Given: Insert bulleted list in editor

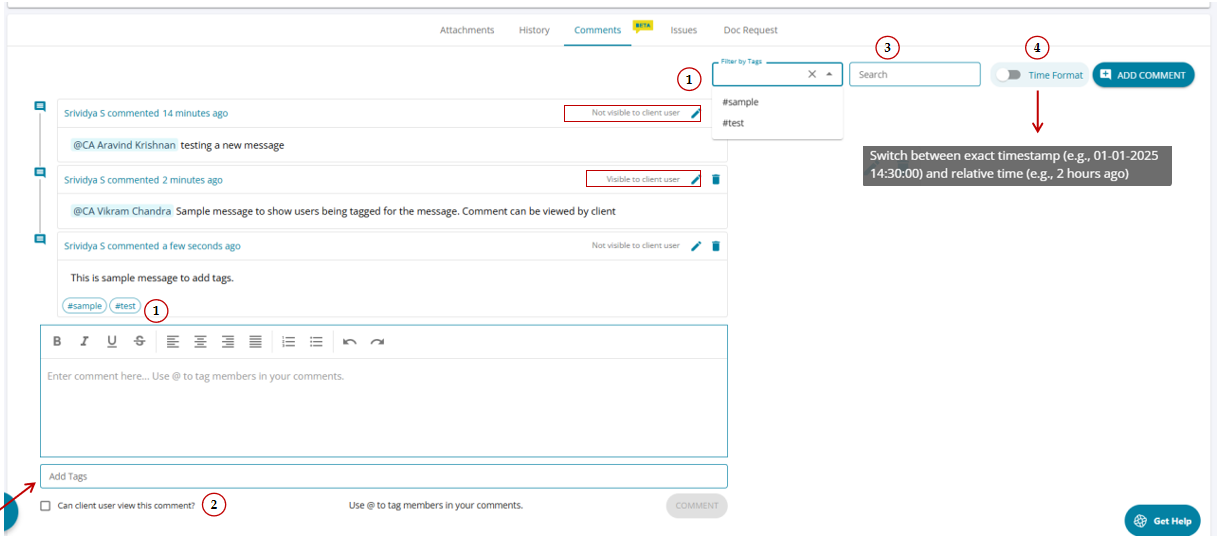Looking at the screenshot, I should pyautogui.click(x=316, y=342).
